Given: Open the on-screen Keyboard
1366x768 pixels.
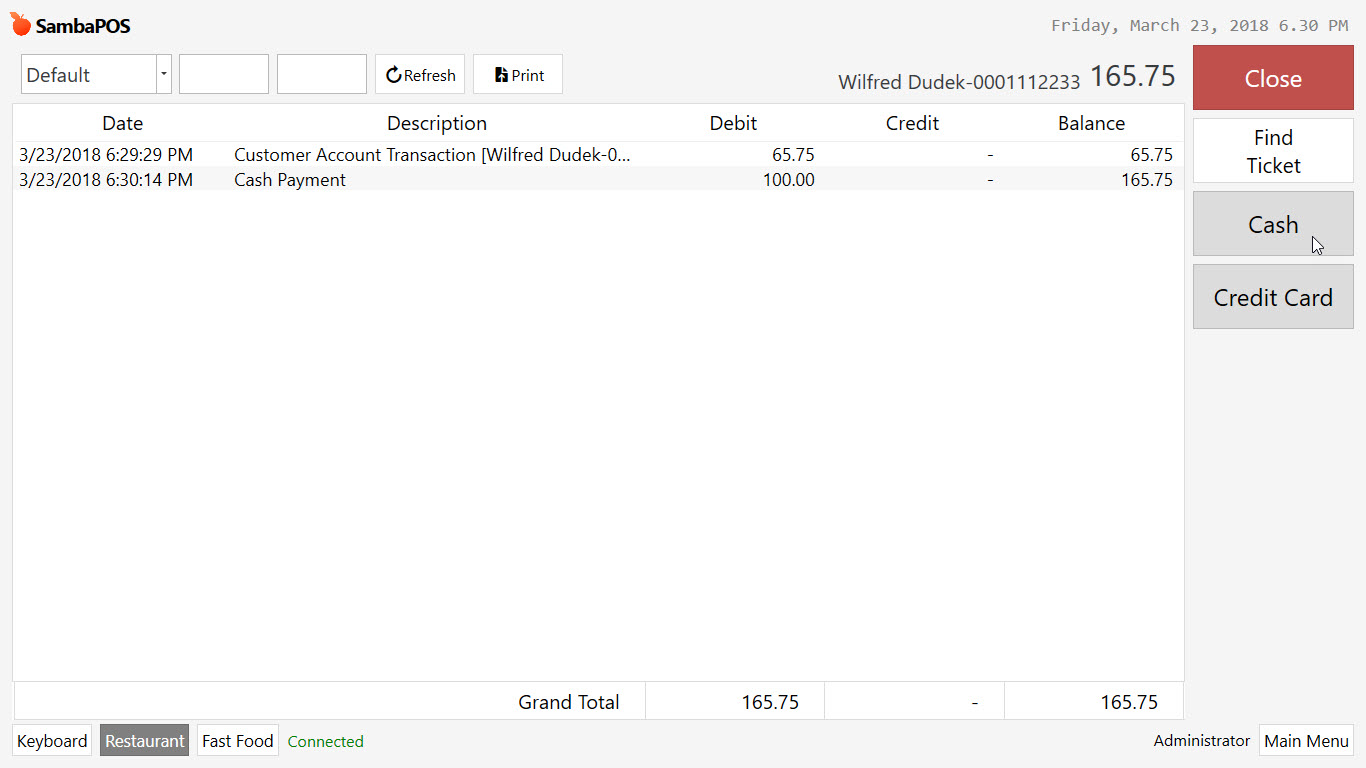Looking at the screenshot, I should tap(51, 741).
